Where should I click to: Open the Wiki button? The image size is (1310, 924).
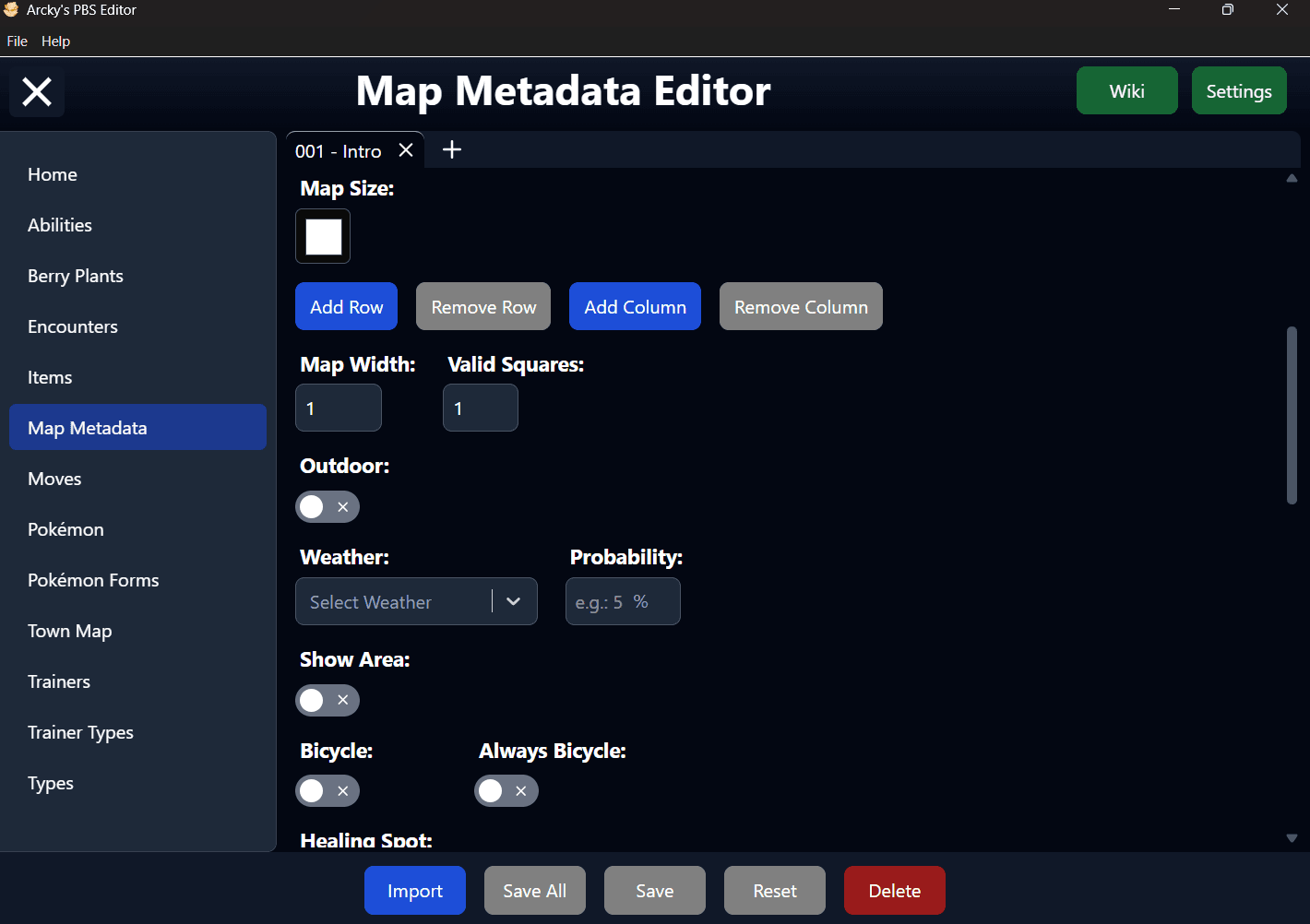[x=1127, y=90]
